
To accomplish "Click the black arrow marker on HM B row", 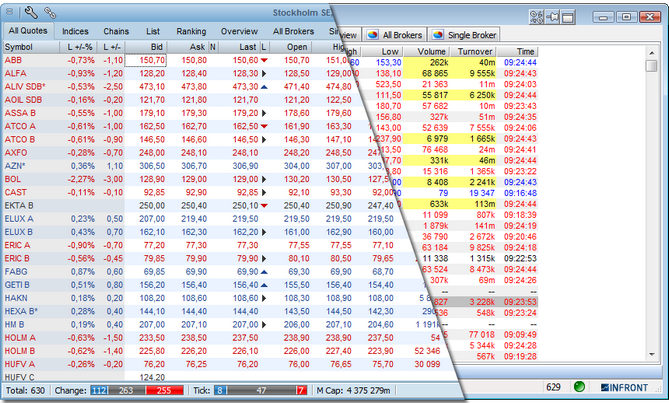I will [x=264, y=325].
